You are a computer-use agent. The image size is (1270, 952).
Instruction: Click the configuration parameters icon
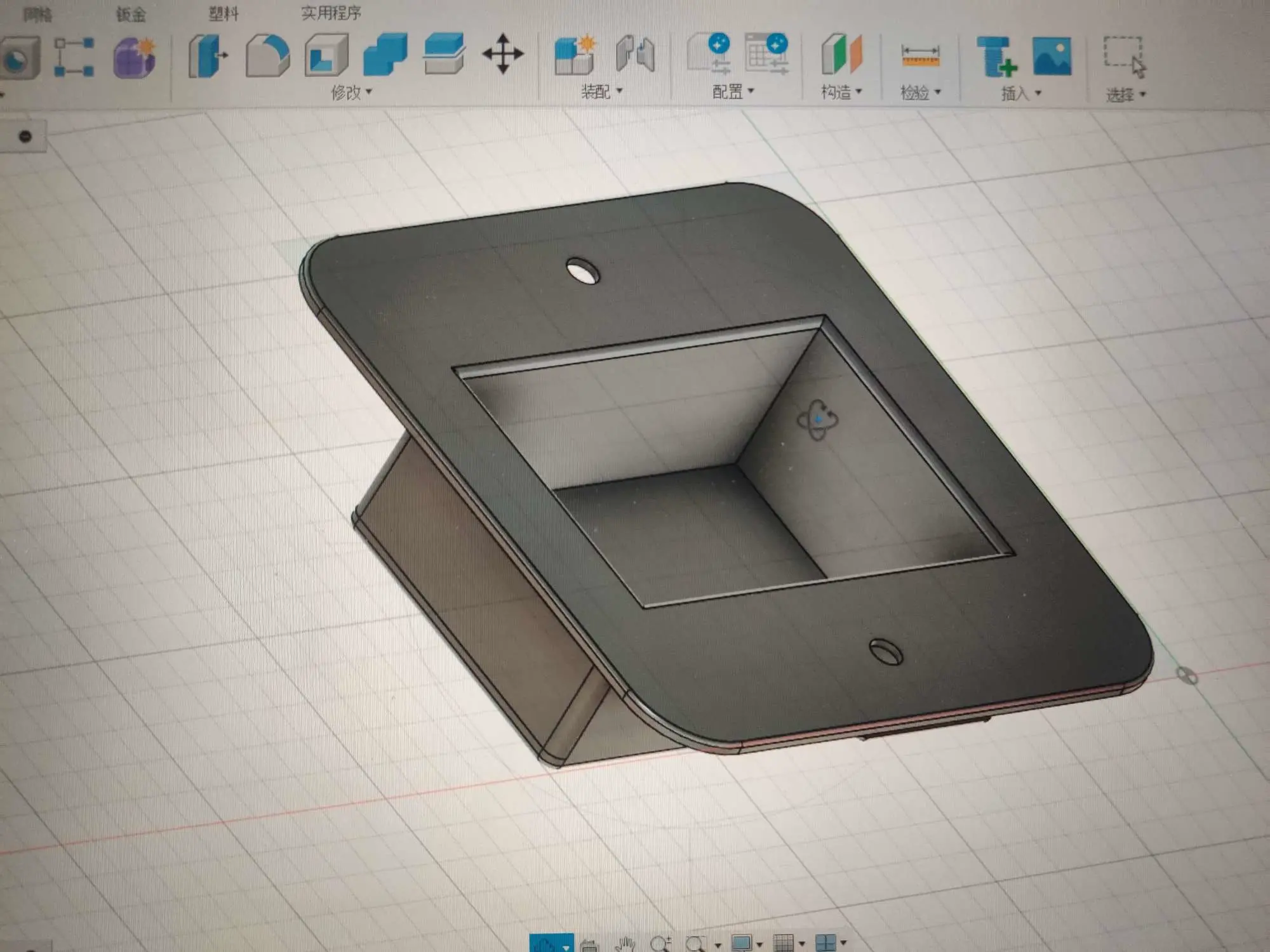[x=710, y=53]
